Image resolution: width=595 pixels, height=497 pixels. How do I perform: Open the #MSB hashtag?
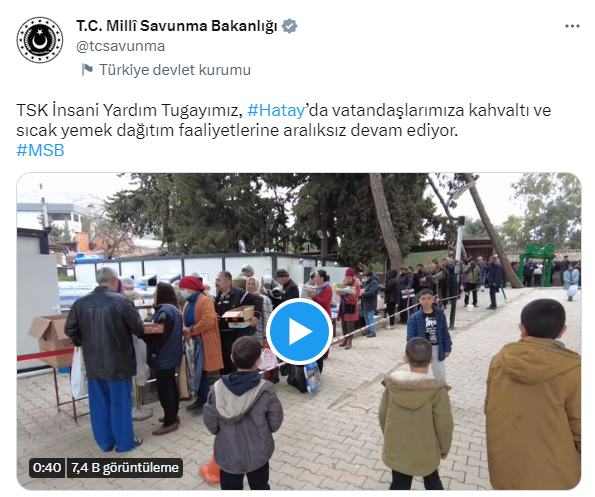(41, 150)
